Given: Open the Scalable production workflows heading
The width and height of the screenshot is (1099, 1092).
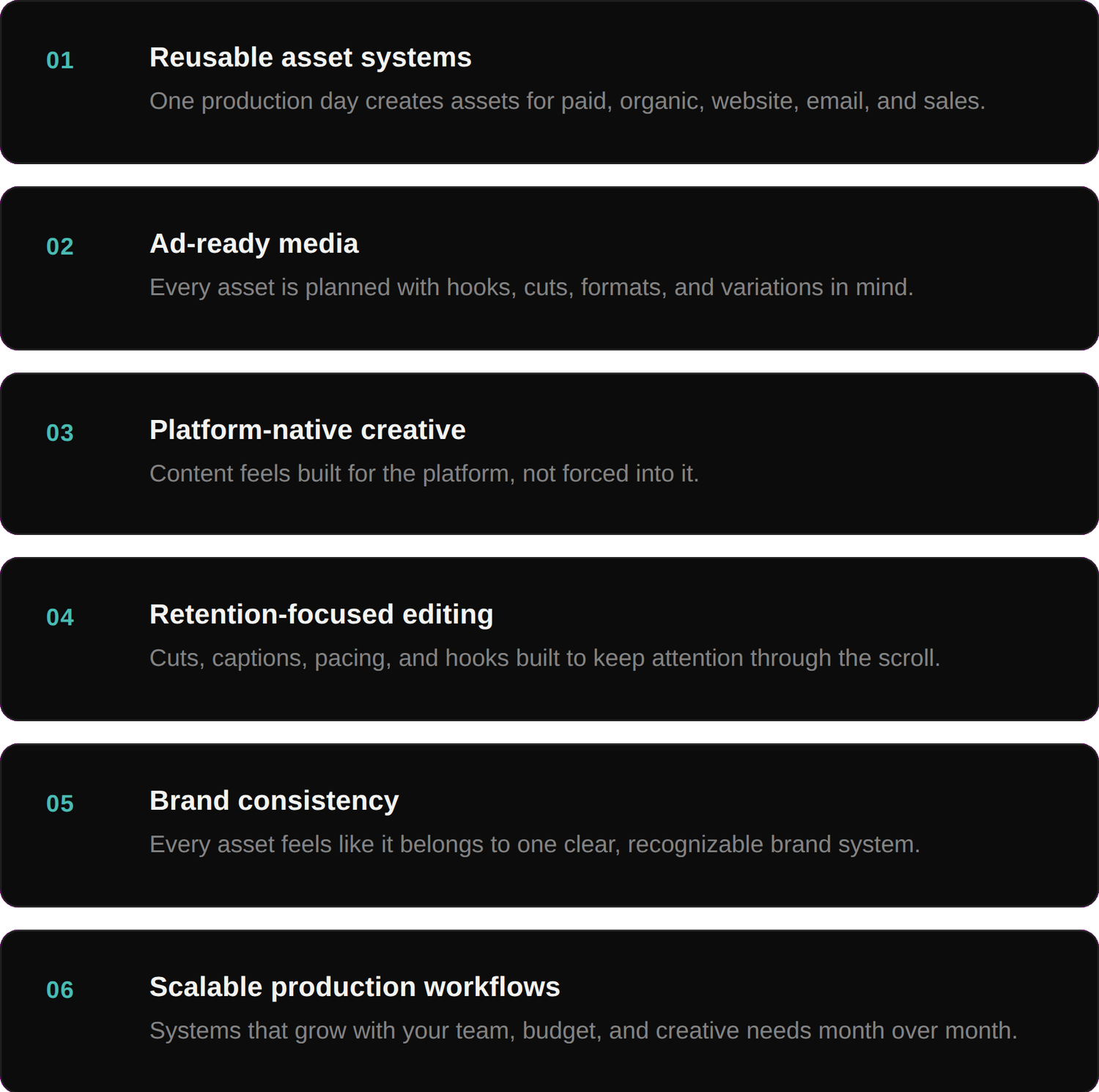Looking at the screenshot, I should (x=355, y=986).
